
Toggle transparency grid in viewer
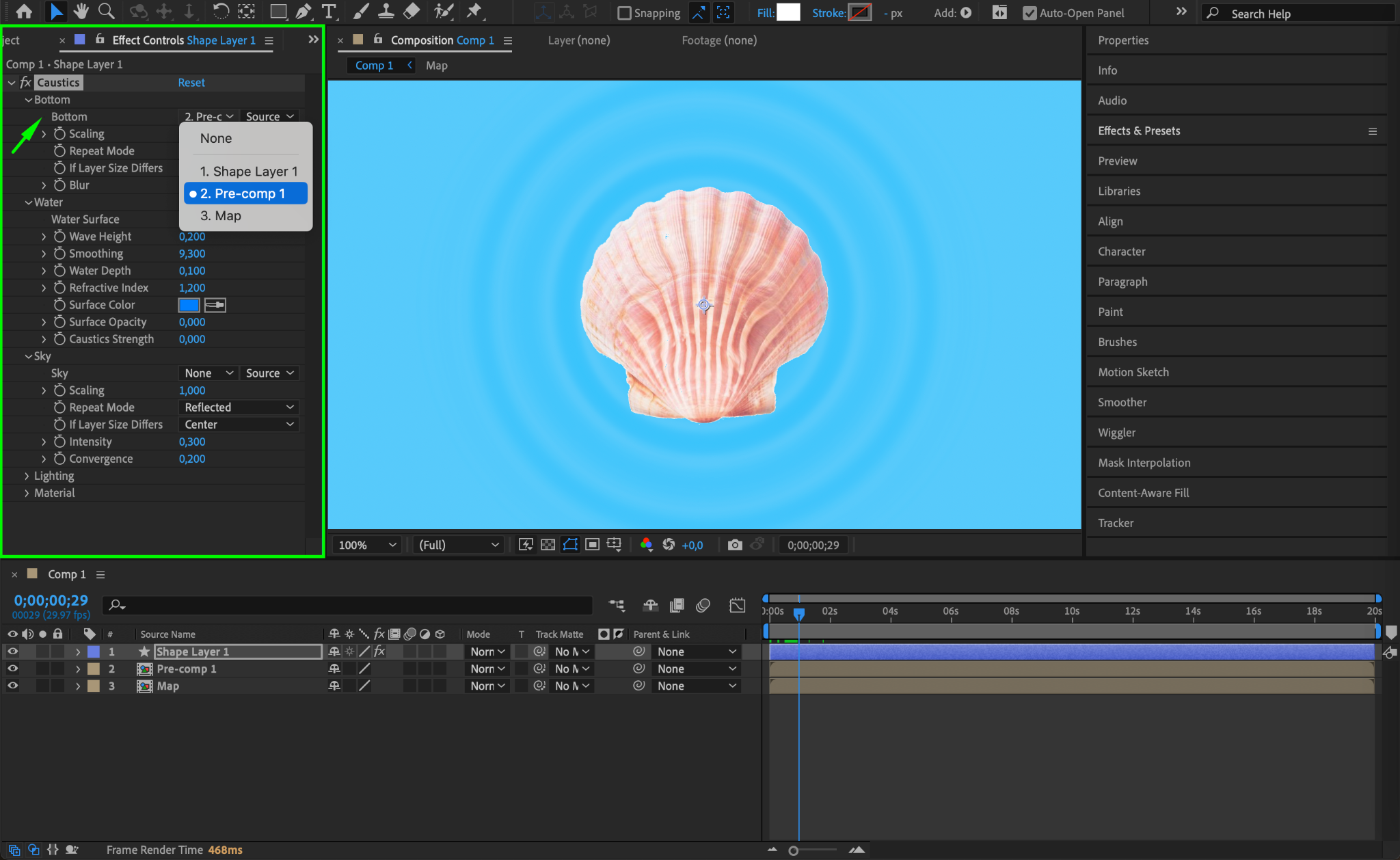coord(548,545)
